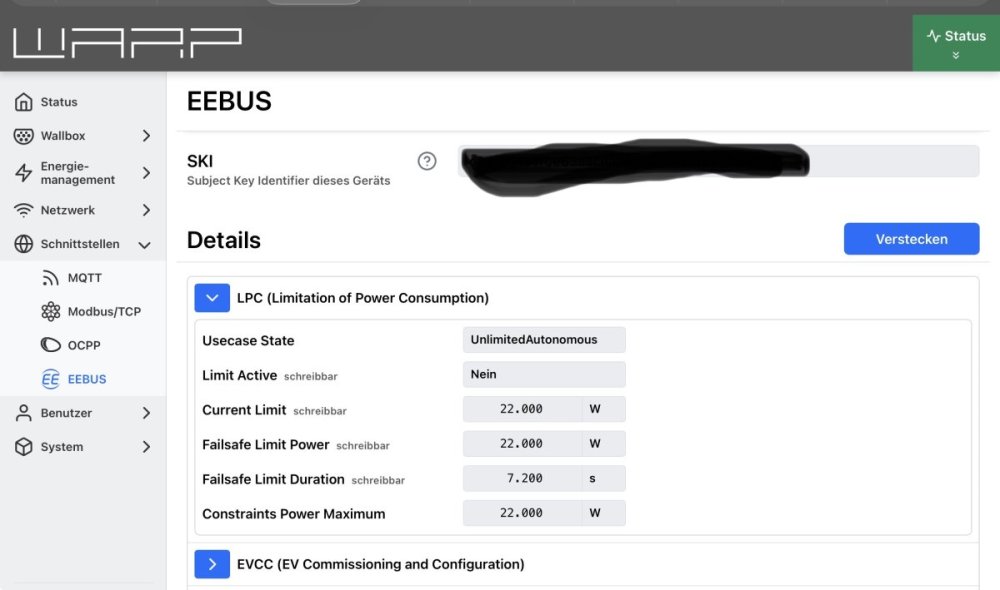Click the Details heading
The width and height of the screenshot is (1000, 590).
pos(224,240)
